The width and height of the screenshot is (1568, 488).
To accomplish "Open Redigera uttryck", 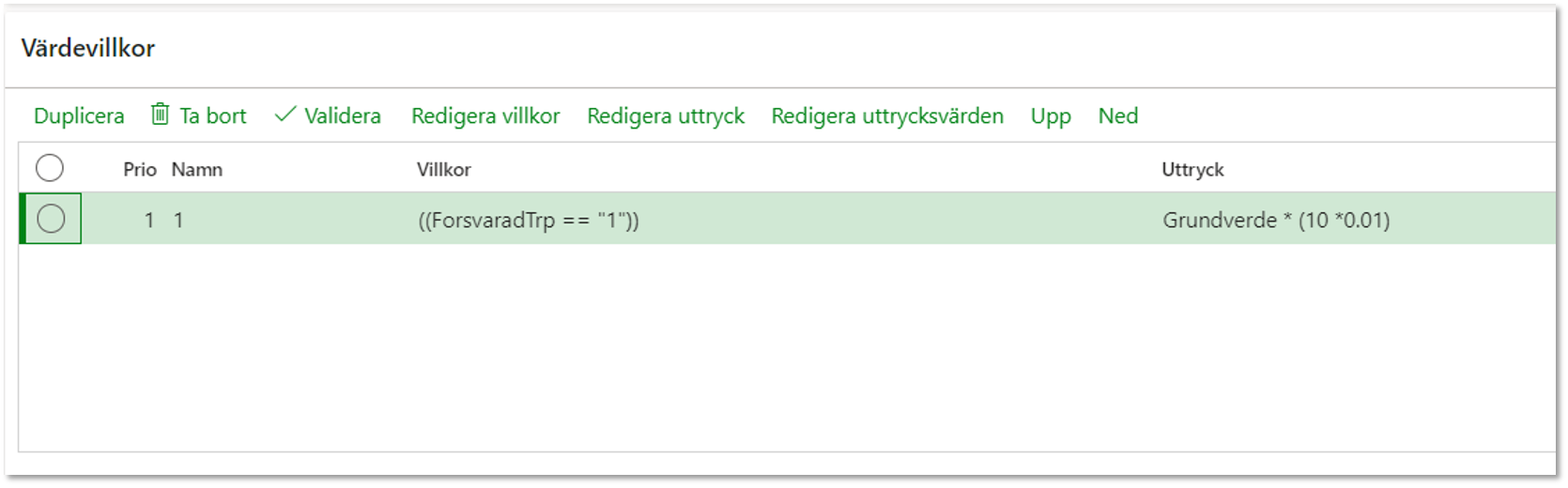I will click(x=666, y=115).
